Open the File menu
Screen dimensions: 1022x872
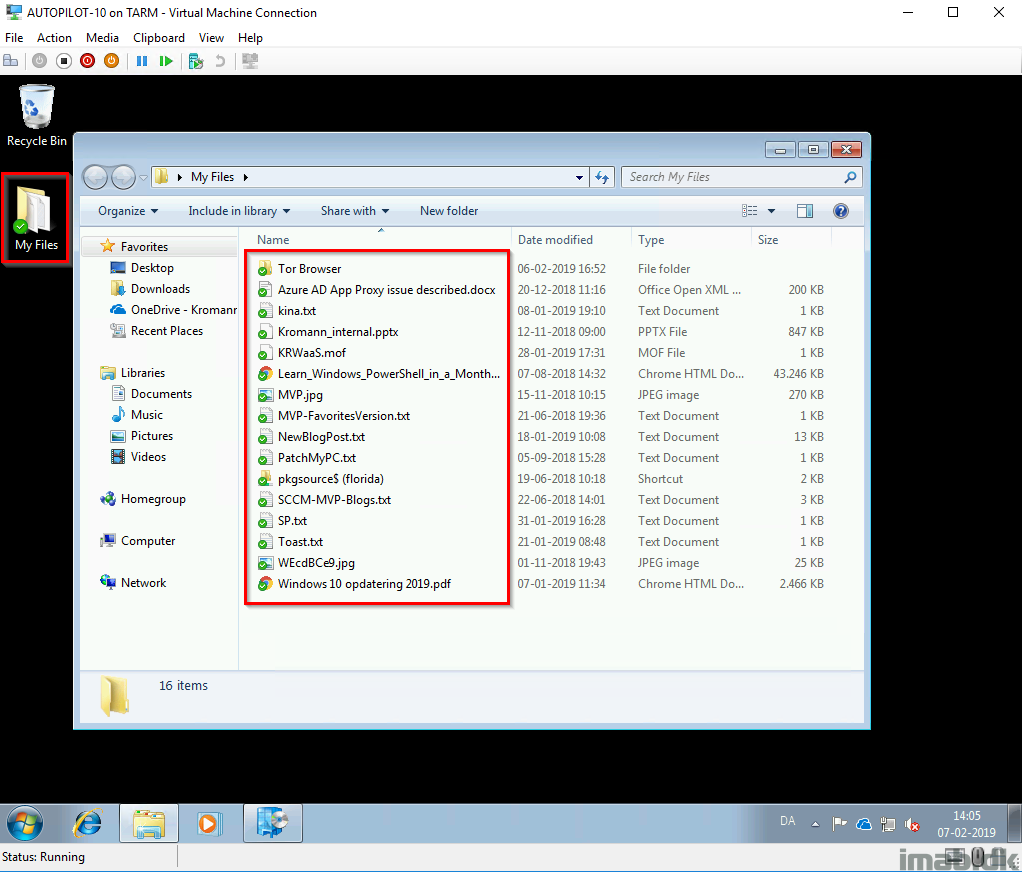coord(14,38)
